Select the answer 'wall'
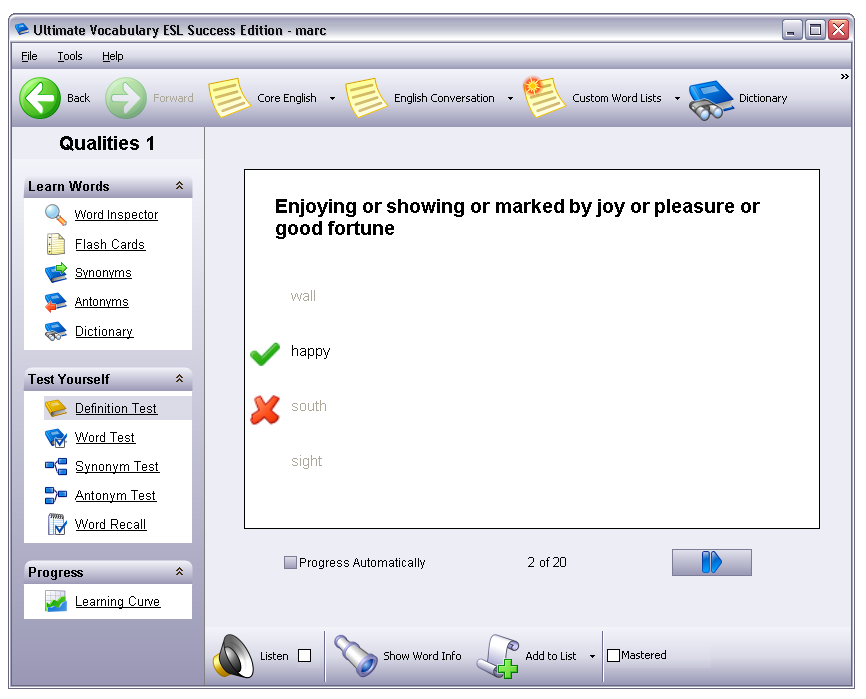 click(303, 296)
